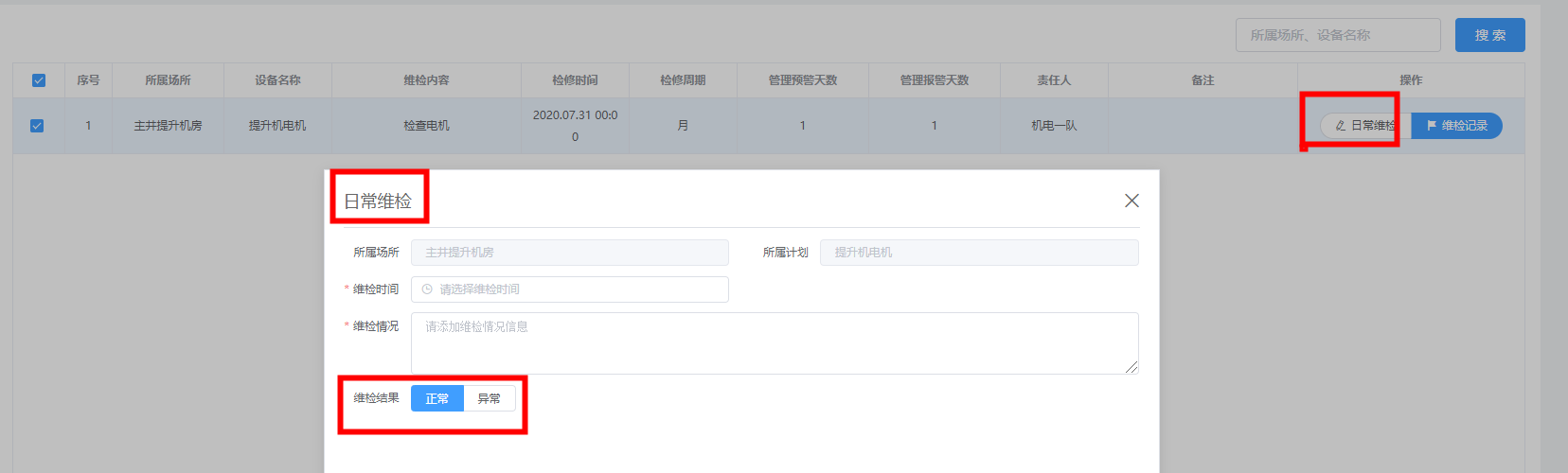Click the flag icon on 维检记录 button
This screenshot has height=473, width=1568.
(1432, 125)
